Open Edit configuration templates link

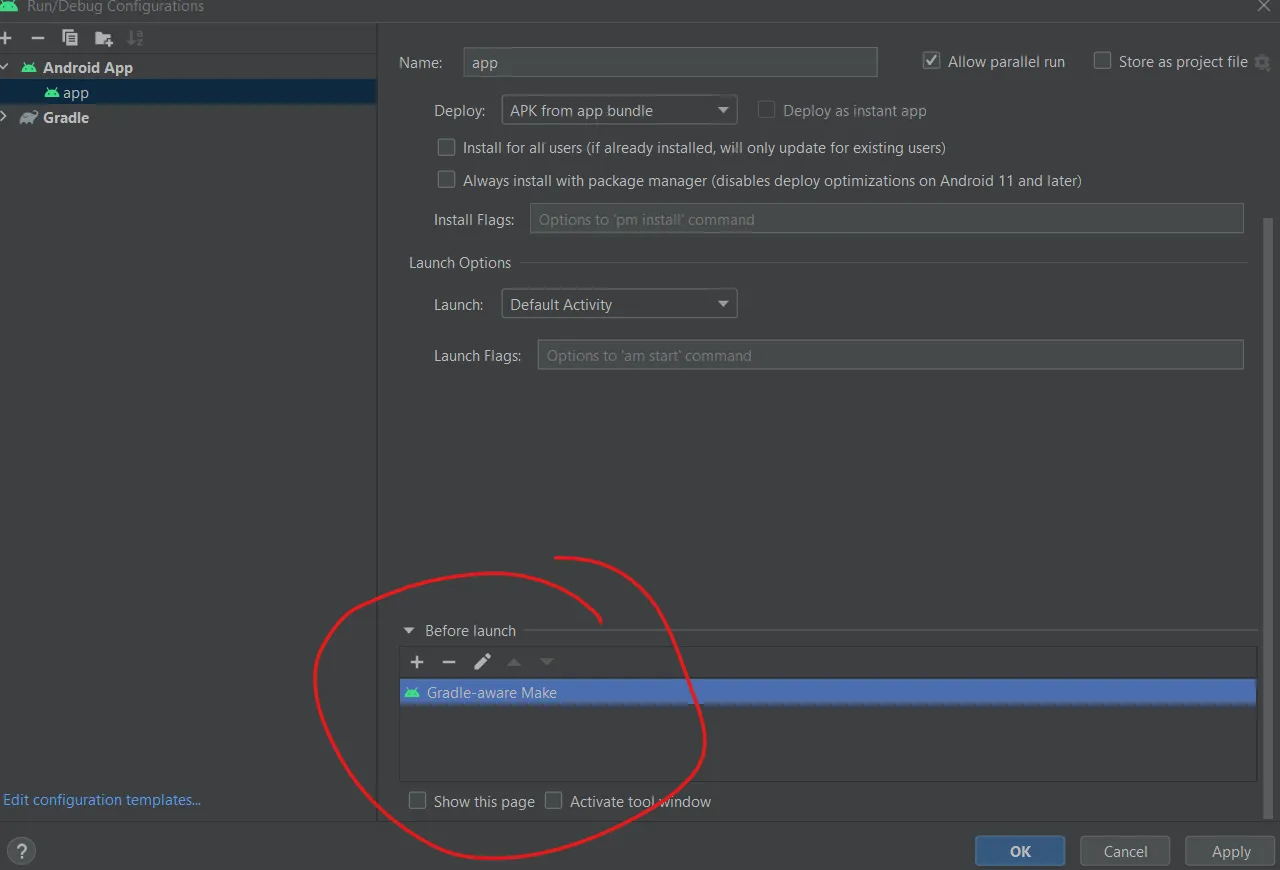click(x=102, y=800)
